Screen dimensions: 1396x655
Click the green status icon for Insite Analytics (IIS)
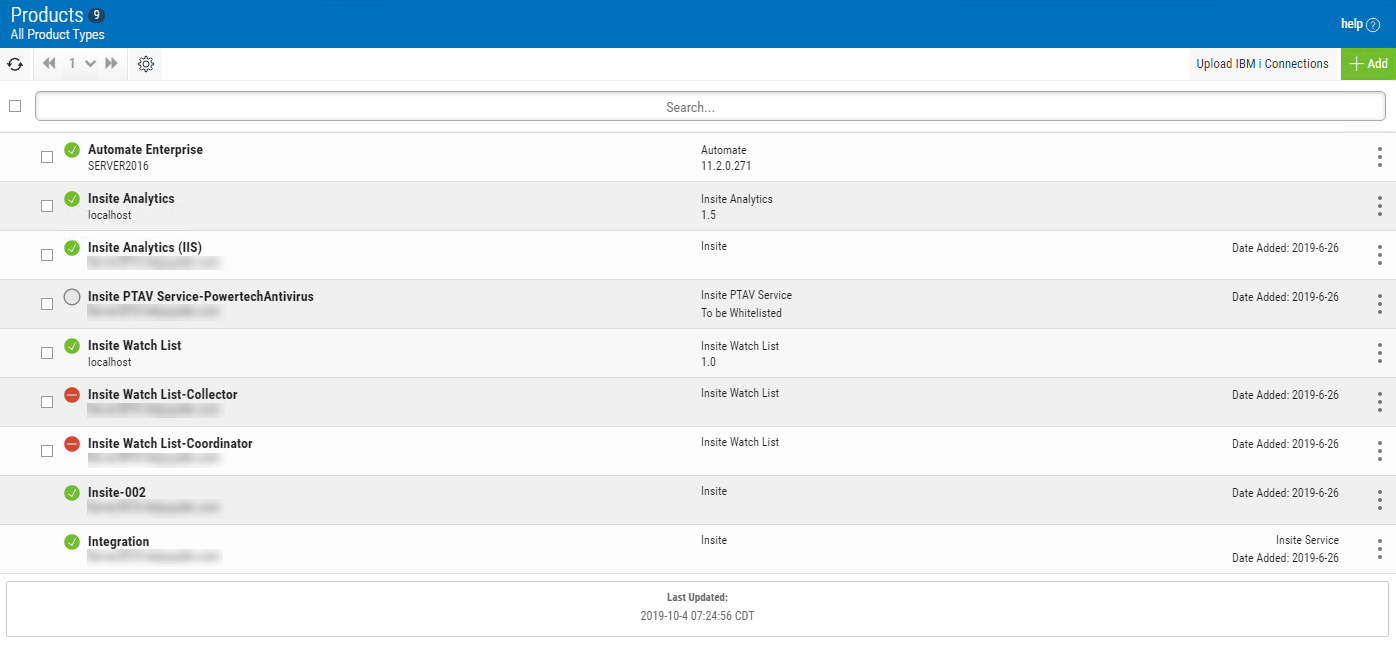[x=72, y=248]
